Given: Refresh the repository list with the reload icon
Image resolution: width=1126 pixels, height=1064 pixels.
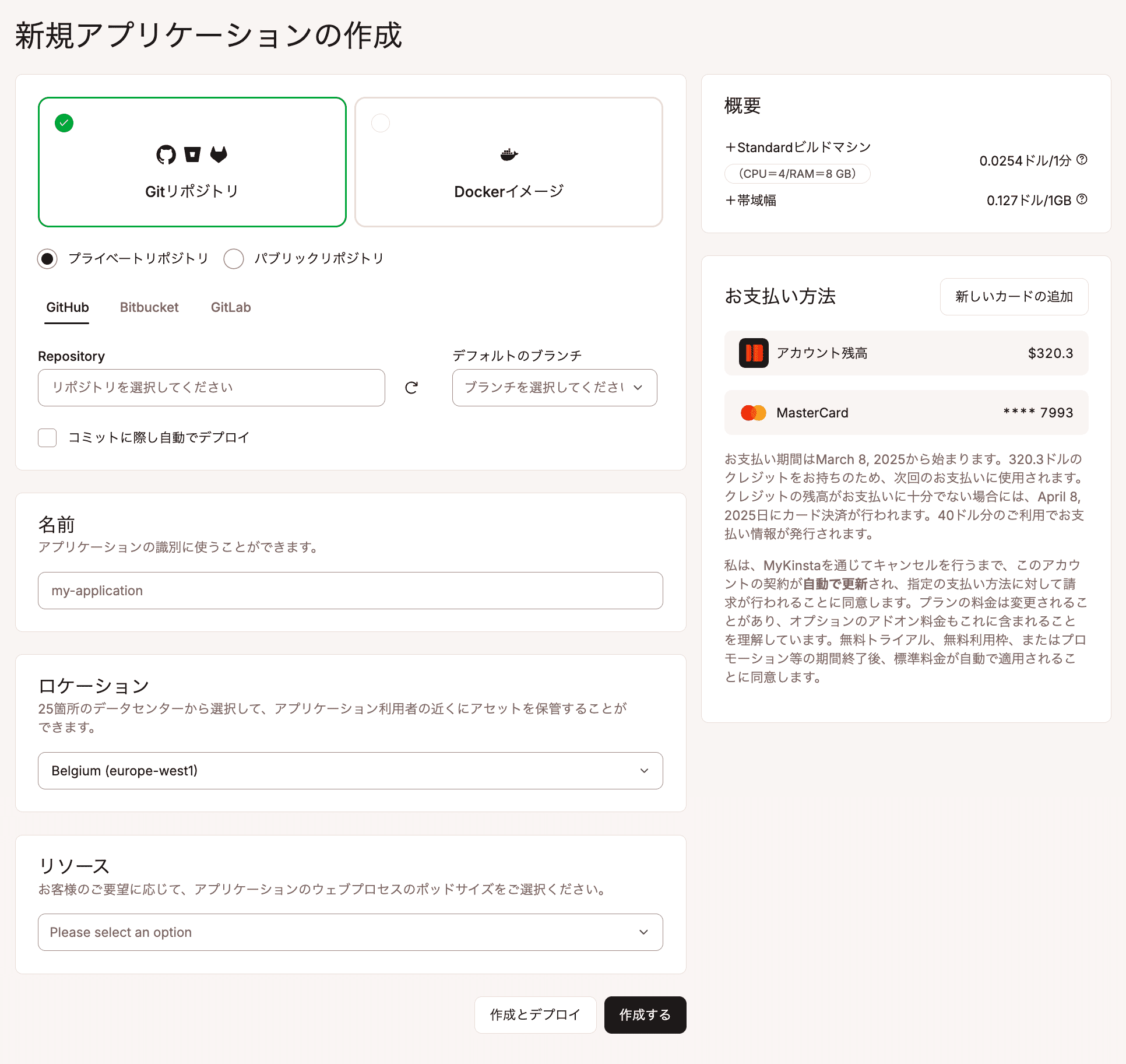Looking at the screenshot, I should tap(411, 388).
